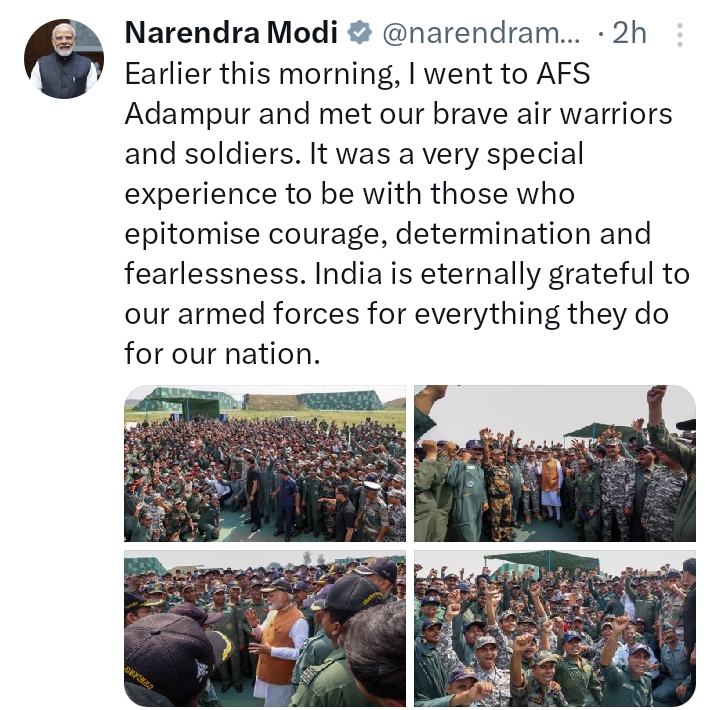Image resolution: width=720 pixels, height=710 pixels.
Task: Click the phrase 'brave air warriors'
Action: tap(552, 114)
